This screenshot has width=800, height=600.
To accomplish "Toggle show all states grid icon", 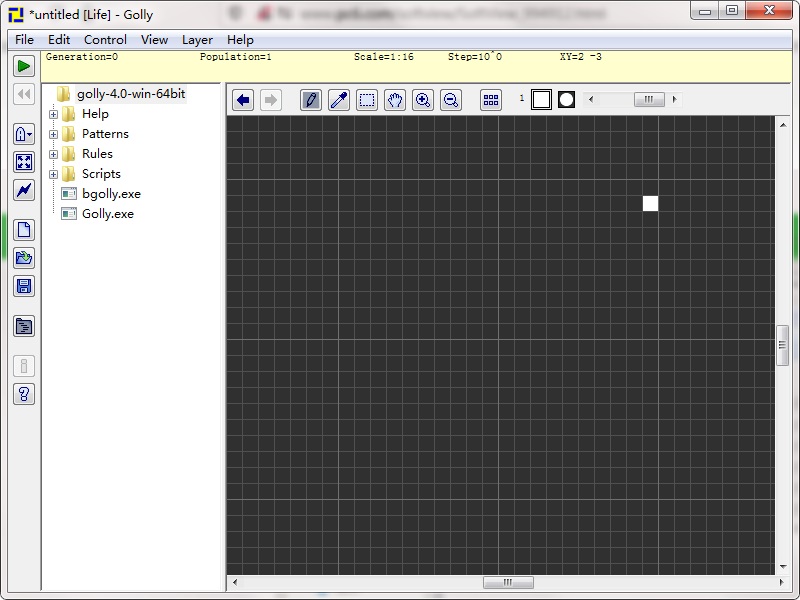I will [491, 99].
